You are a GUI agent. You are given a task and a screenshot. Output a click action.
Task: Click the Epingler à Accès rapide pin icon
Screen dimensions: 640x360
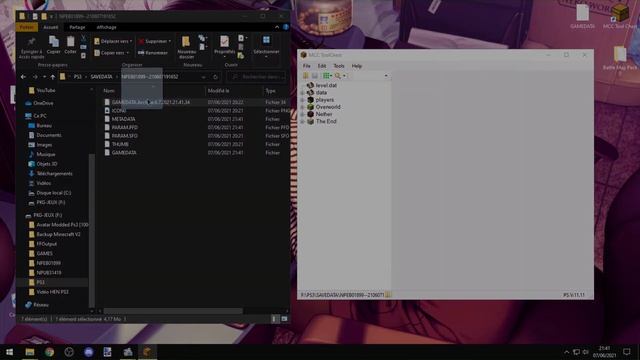click(x=31, y=42)
